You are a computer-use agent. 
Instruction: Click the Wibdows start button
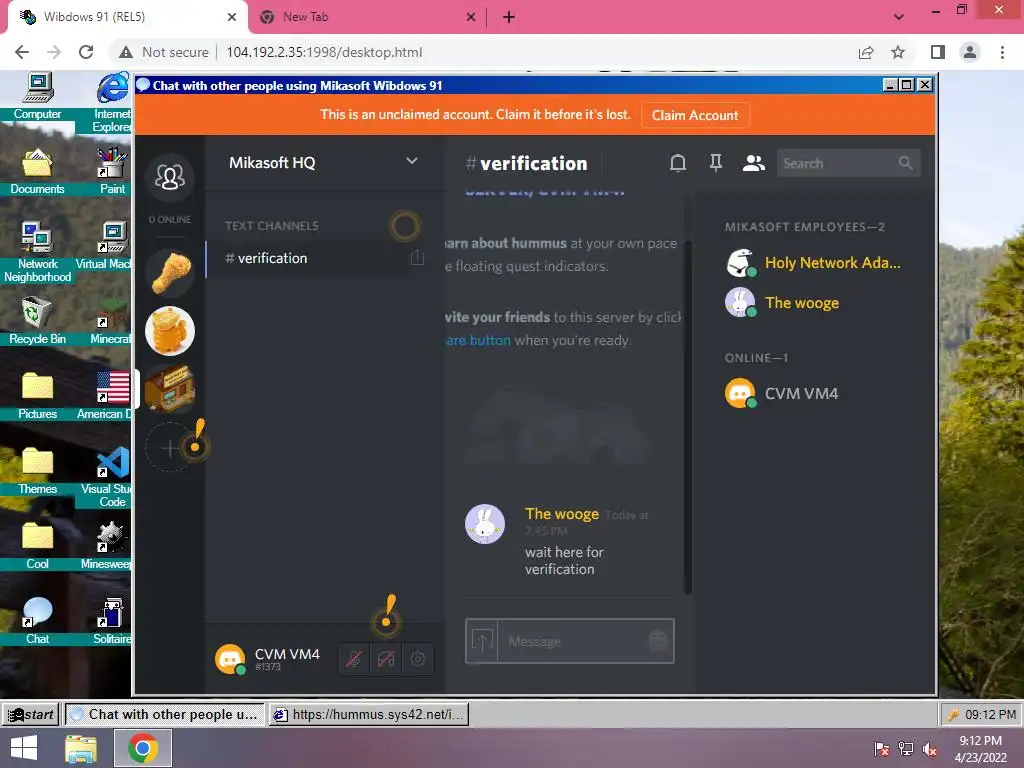31,714
